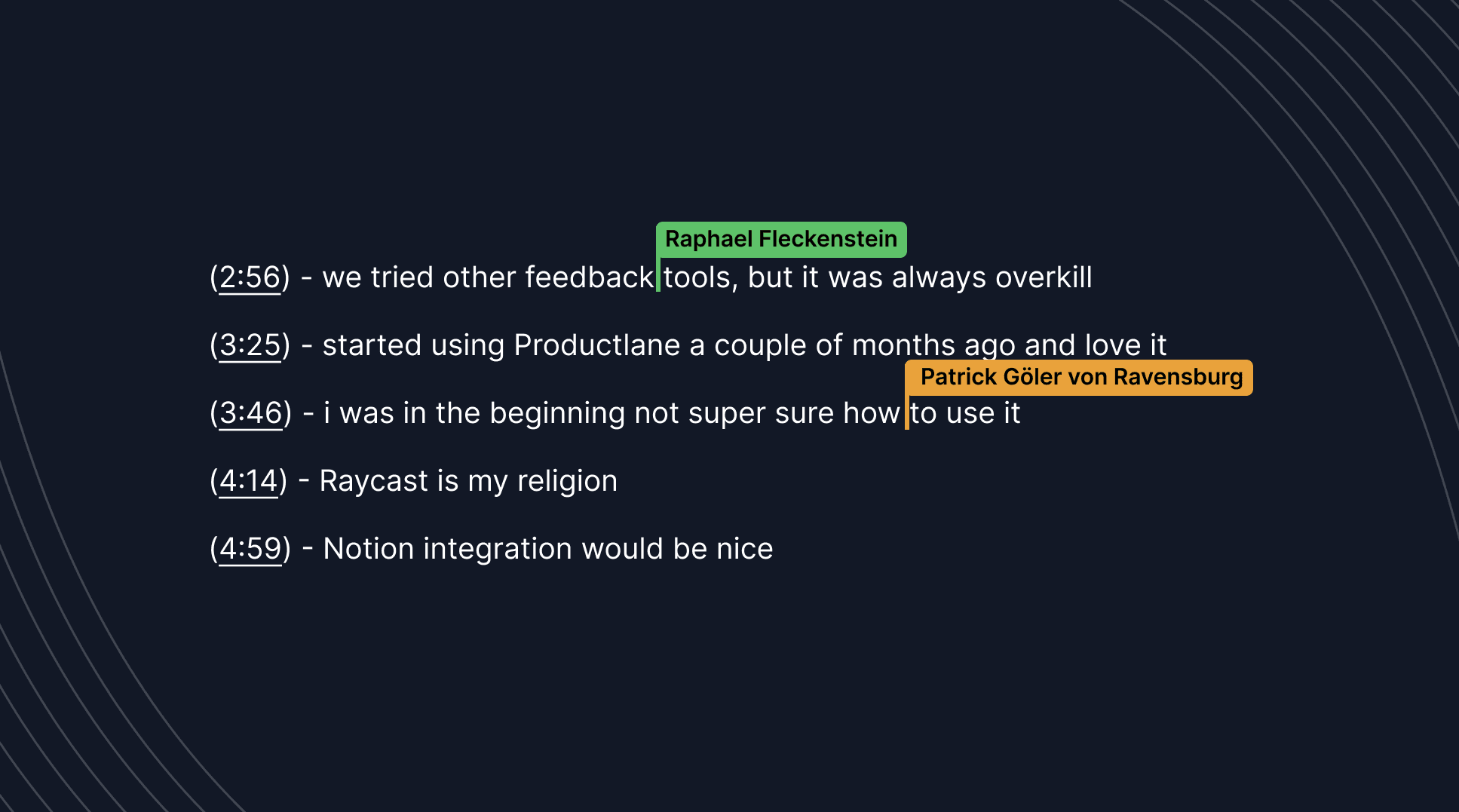1459x812 pixels.
Task: Click the word months in second note
Action: [x=903, y=345]
